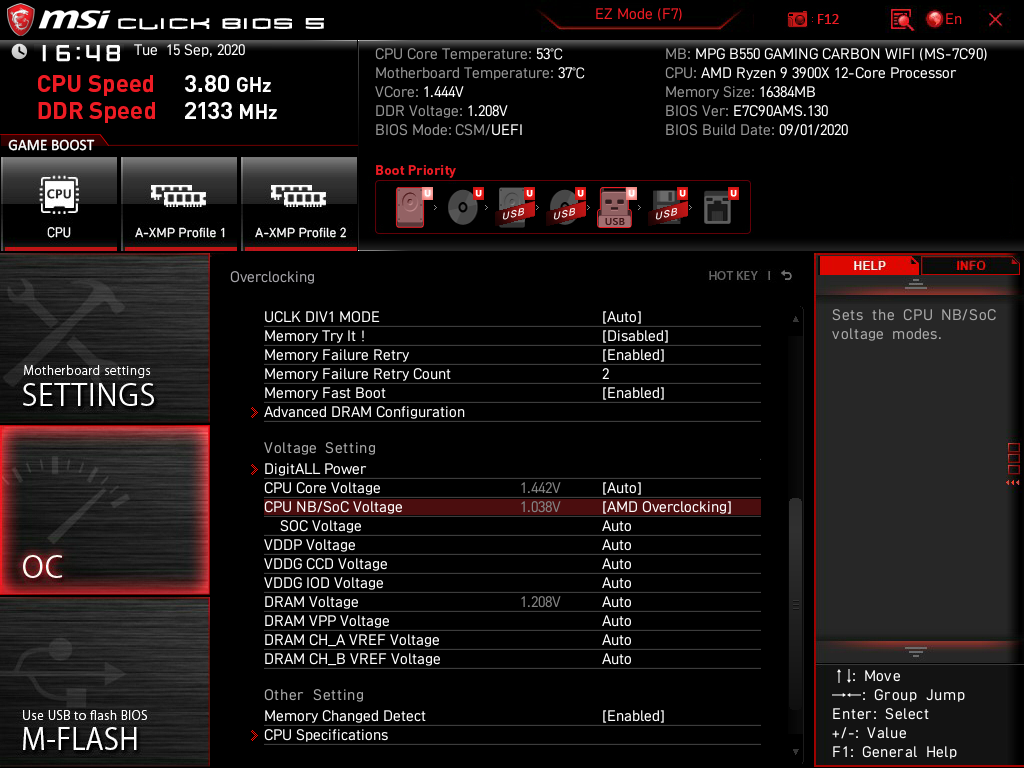
Task: Enable A-XMP Profile 1
Action: [x=180, y=203]
